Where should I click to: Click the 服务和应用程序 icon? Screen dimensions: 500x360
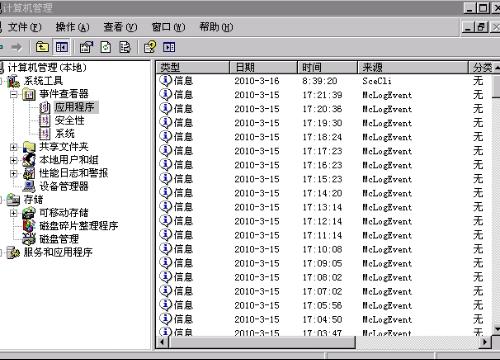(x=14, y=252)
